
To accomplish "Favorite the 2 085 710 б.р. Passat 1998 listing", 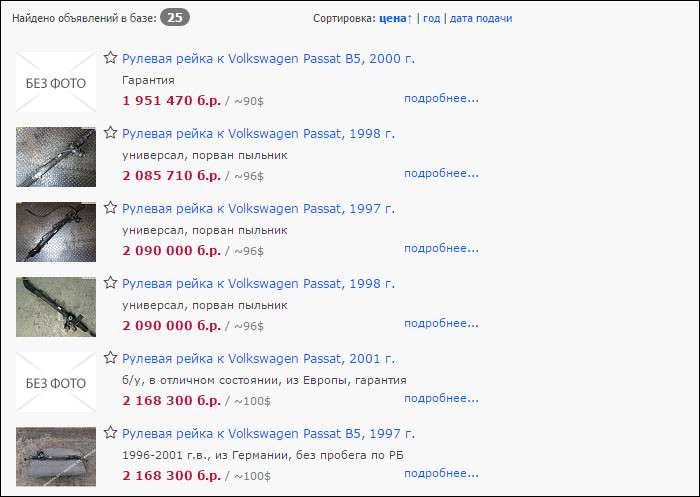I will click(x=110, y=133).
